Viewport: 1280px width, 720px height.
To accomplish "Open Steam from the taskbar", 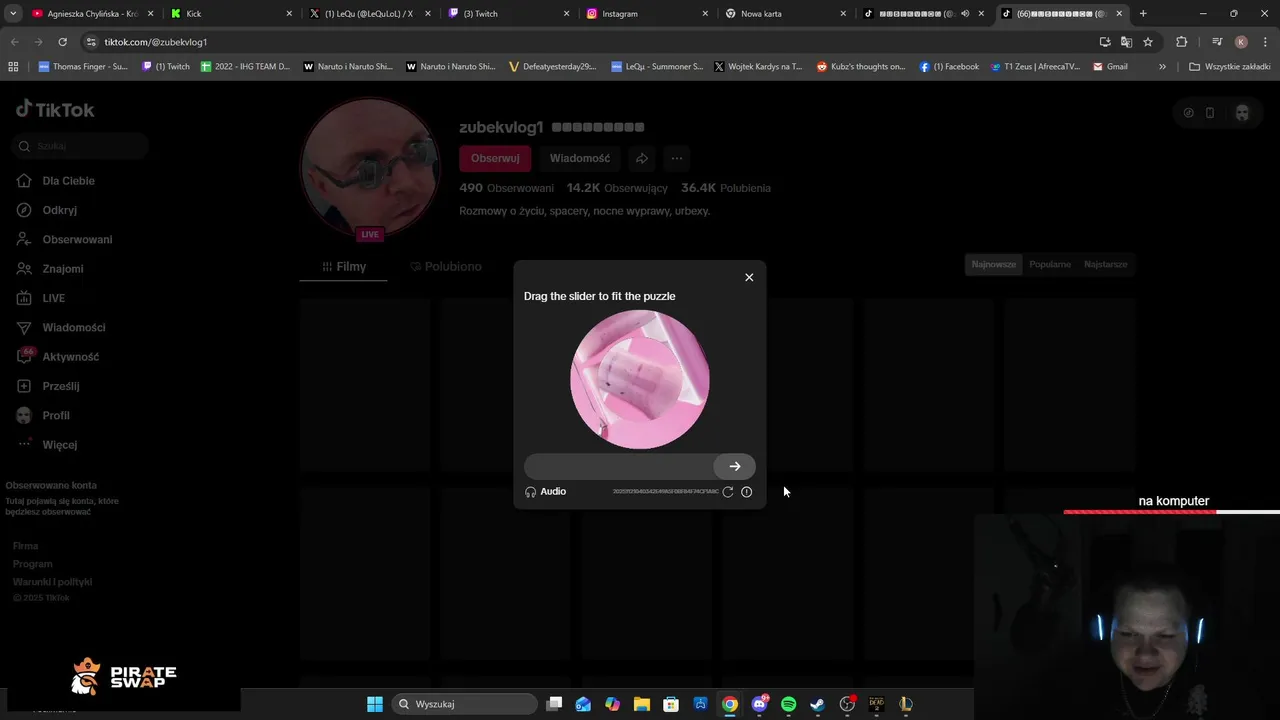I will tap(817, 704).
